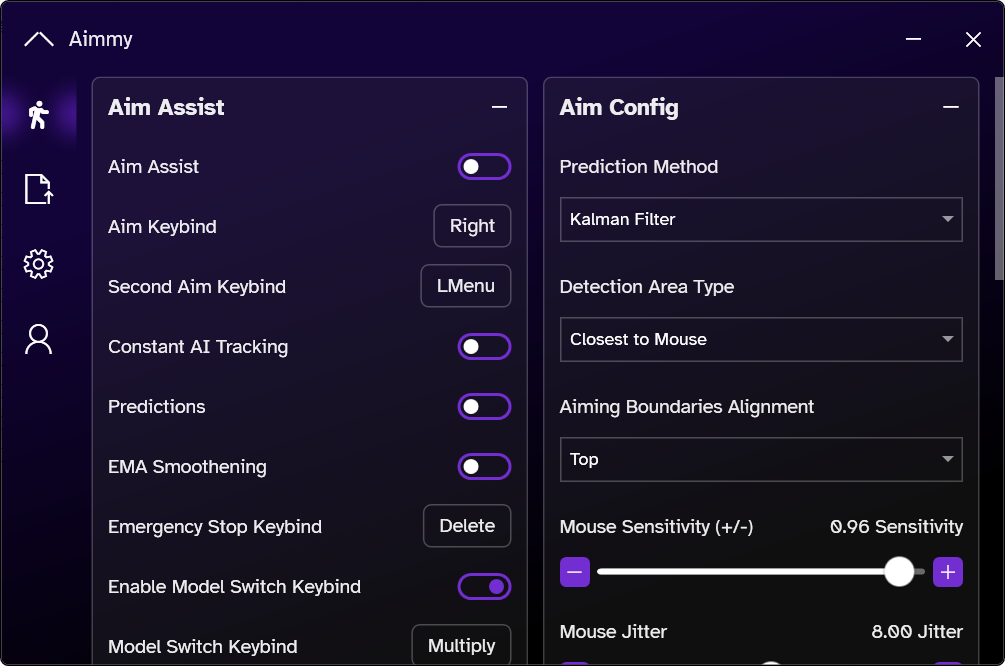The height and width of the screenshot is (666, 1005).
Task: Collapse the Aim Assist panel with minus icon
Action: (x=499, y=107)
